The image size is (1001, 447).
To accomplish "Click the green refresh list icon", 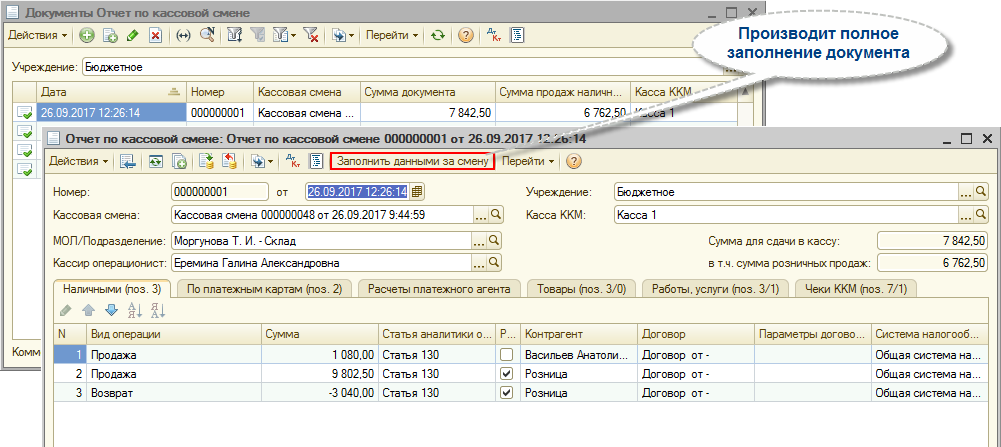I will pyautogui.click(x=437, y=35).
